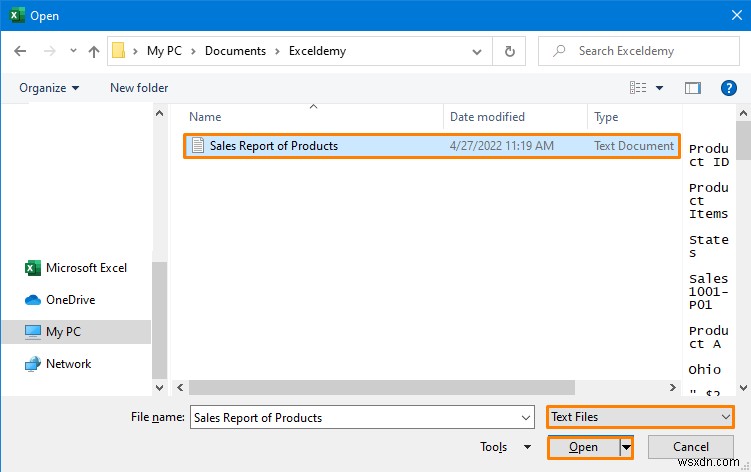
Task: Refresh the Exceldemy folder
Action: 510,51
